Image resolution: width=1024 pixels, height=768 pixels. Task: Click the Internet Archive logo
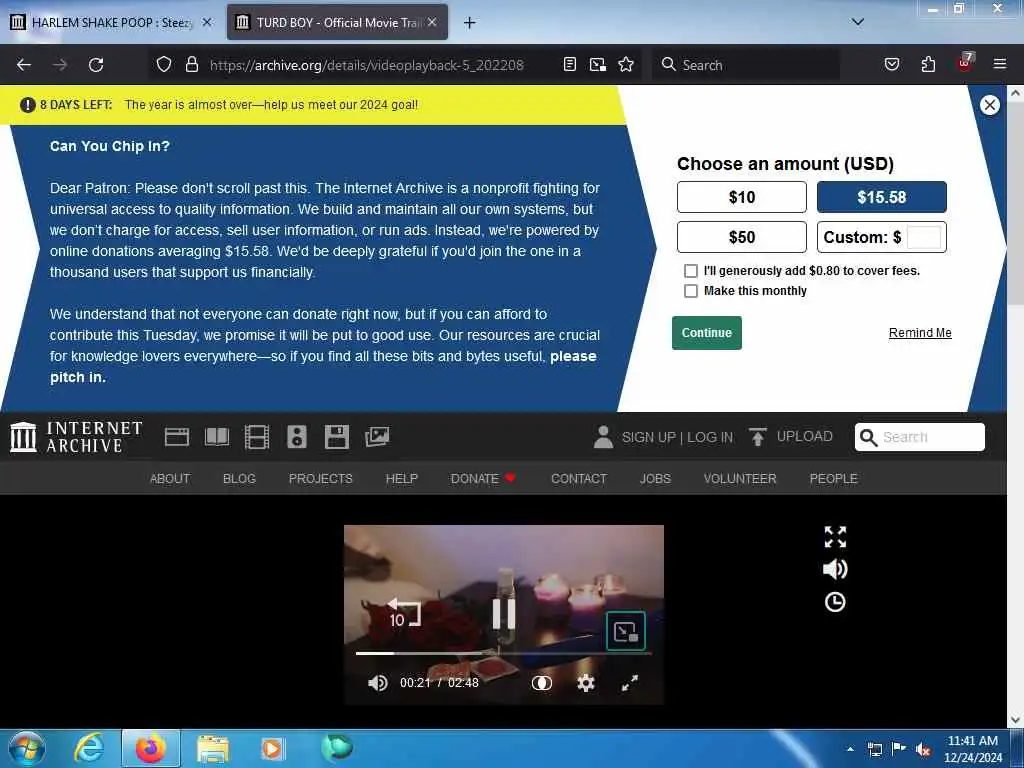click(x=76, y=437)
